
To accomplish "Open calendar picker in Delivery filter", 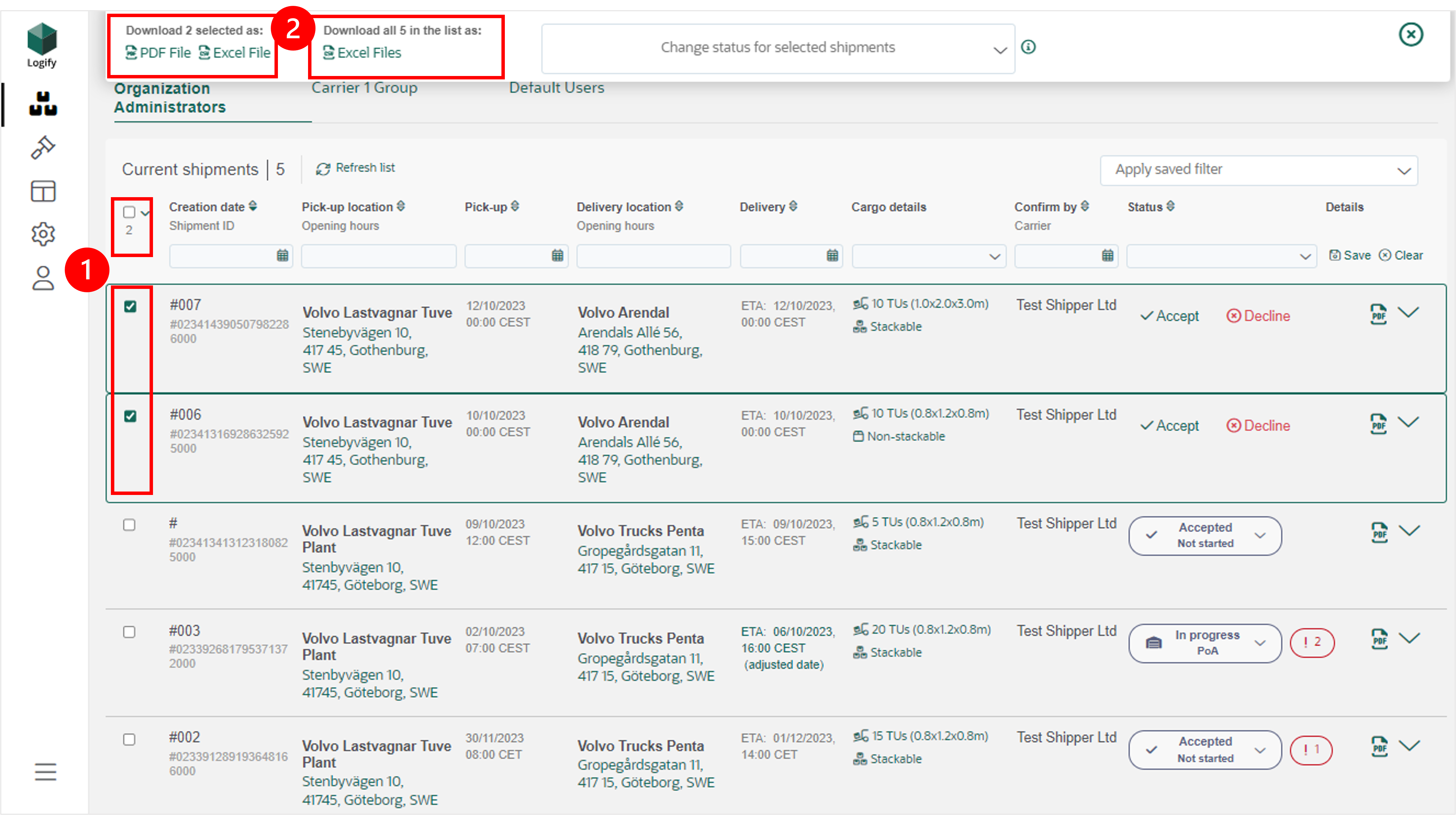I will tap(833, 255).
